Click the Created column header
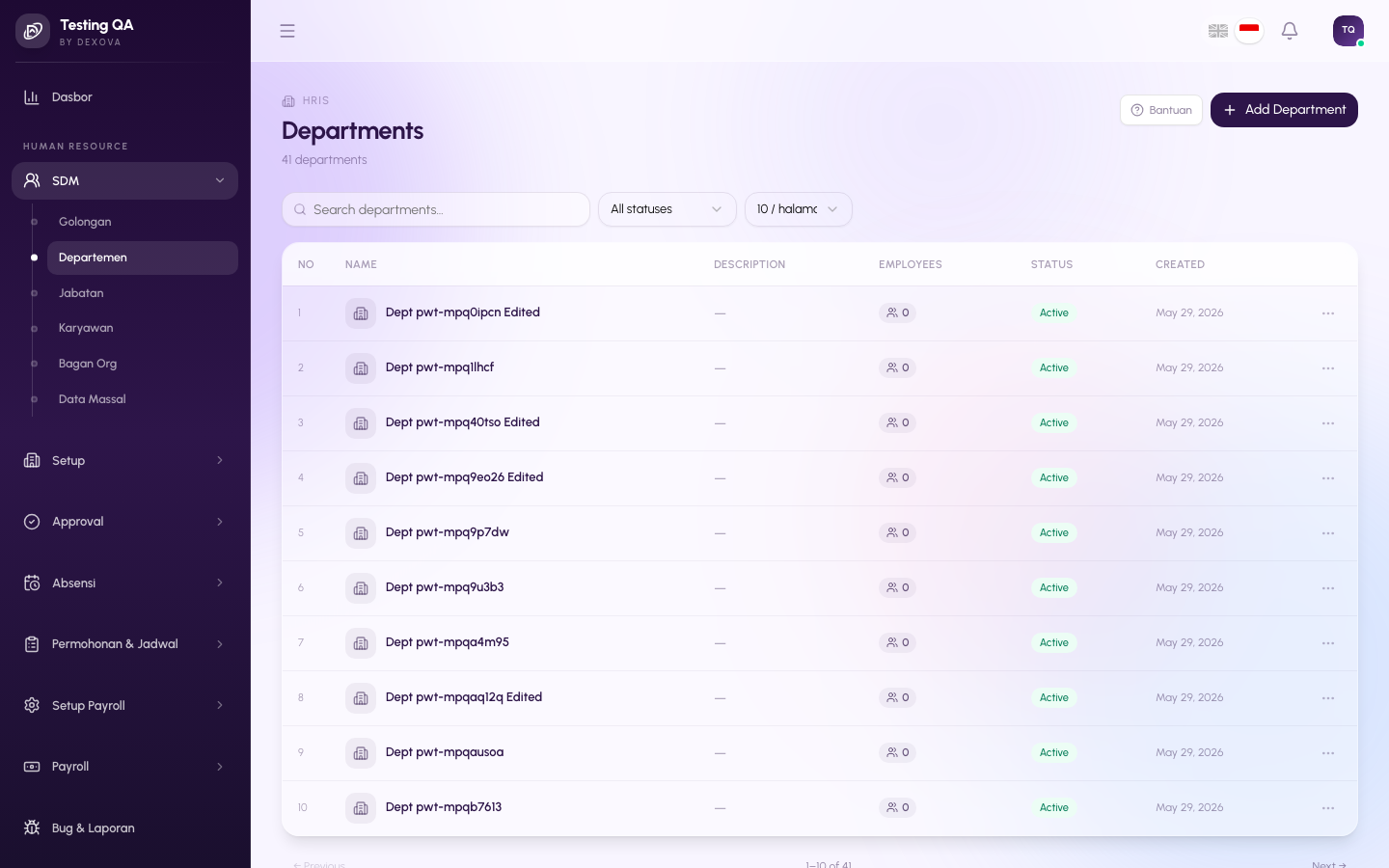Screen dimensions: 1389x868 [1180, 264]
